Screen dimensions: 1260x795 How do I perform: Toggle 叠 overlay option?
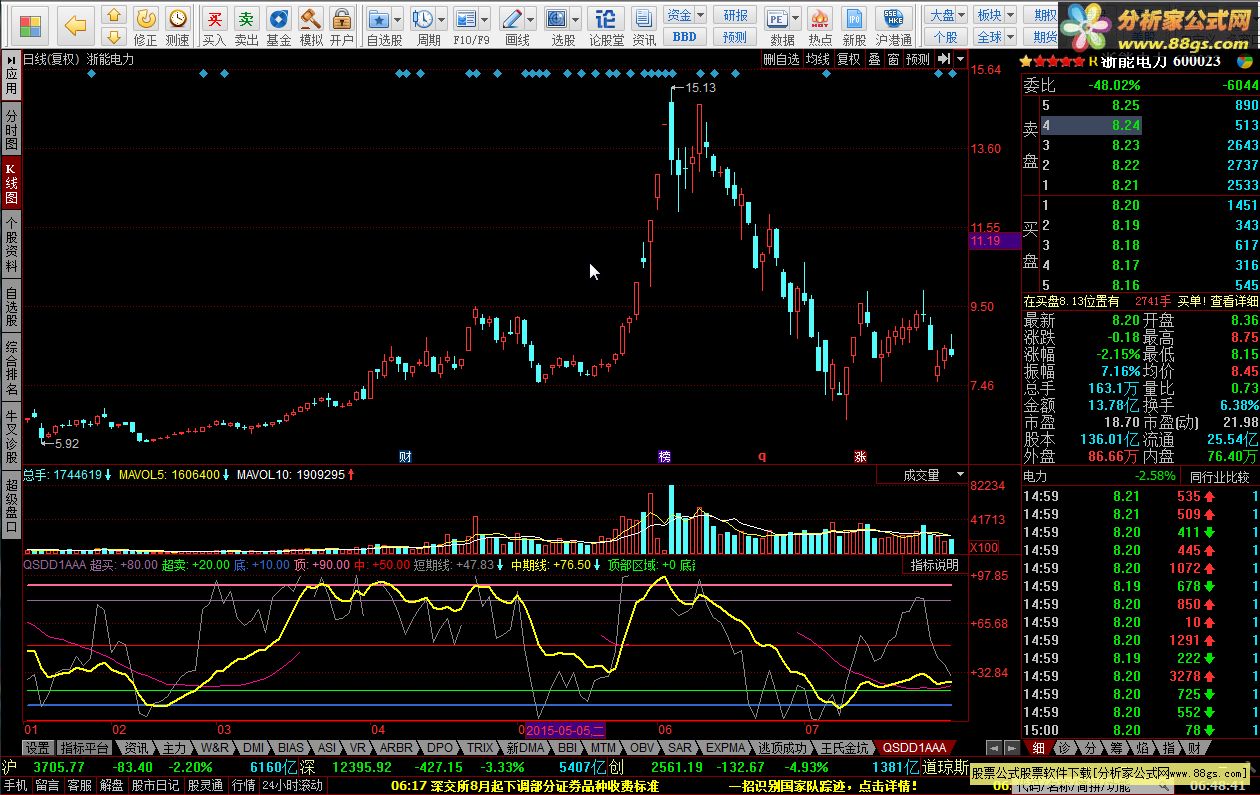pos(874,59)
